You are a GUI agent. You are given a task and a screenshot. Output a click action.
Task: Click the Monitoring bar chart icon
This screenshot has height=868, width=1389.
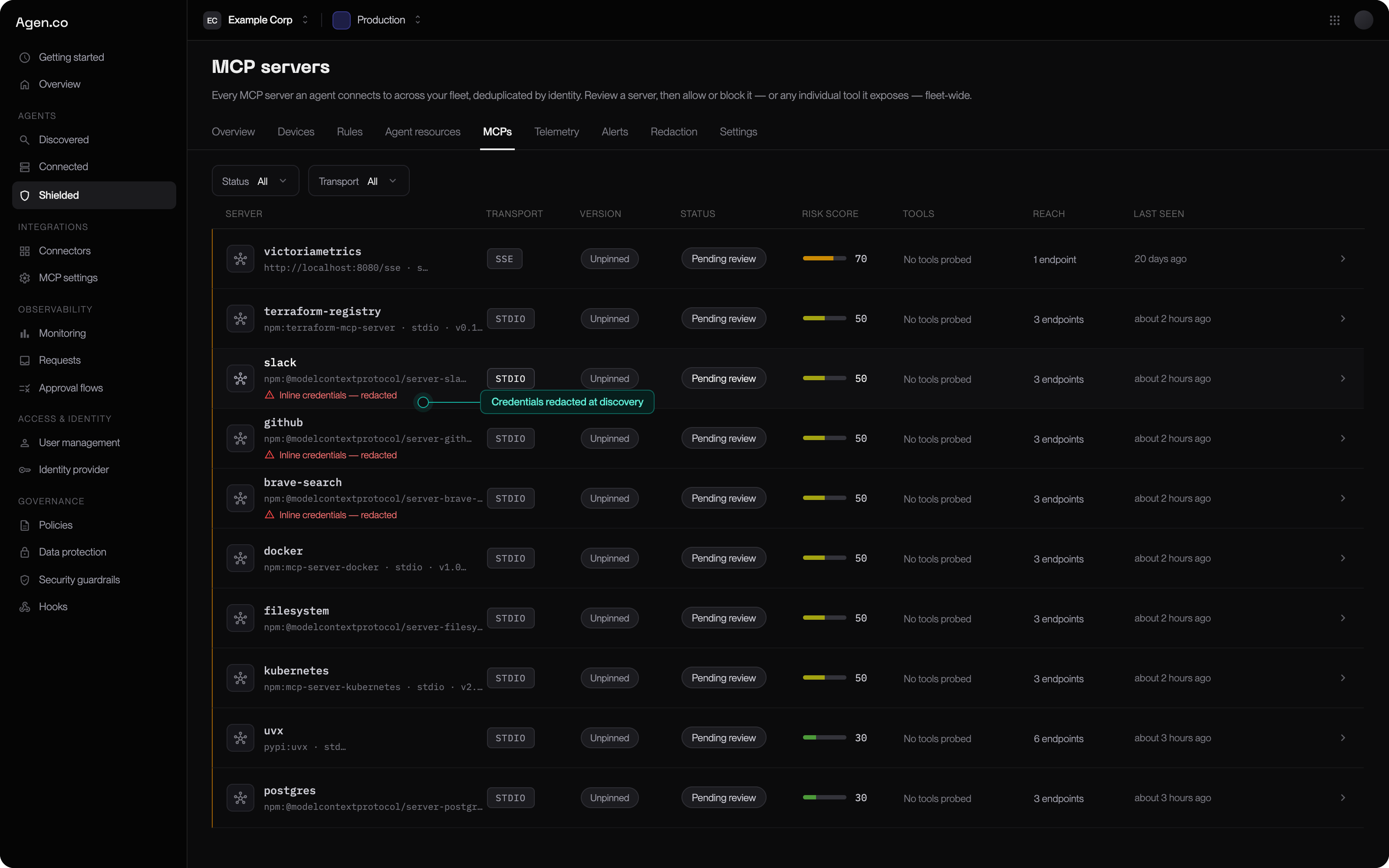25,334
